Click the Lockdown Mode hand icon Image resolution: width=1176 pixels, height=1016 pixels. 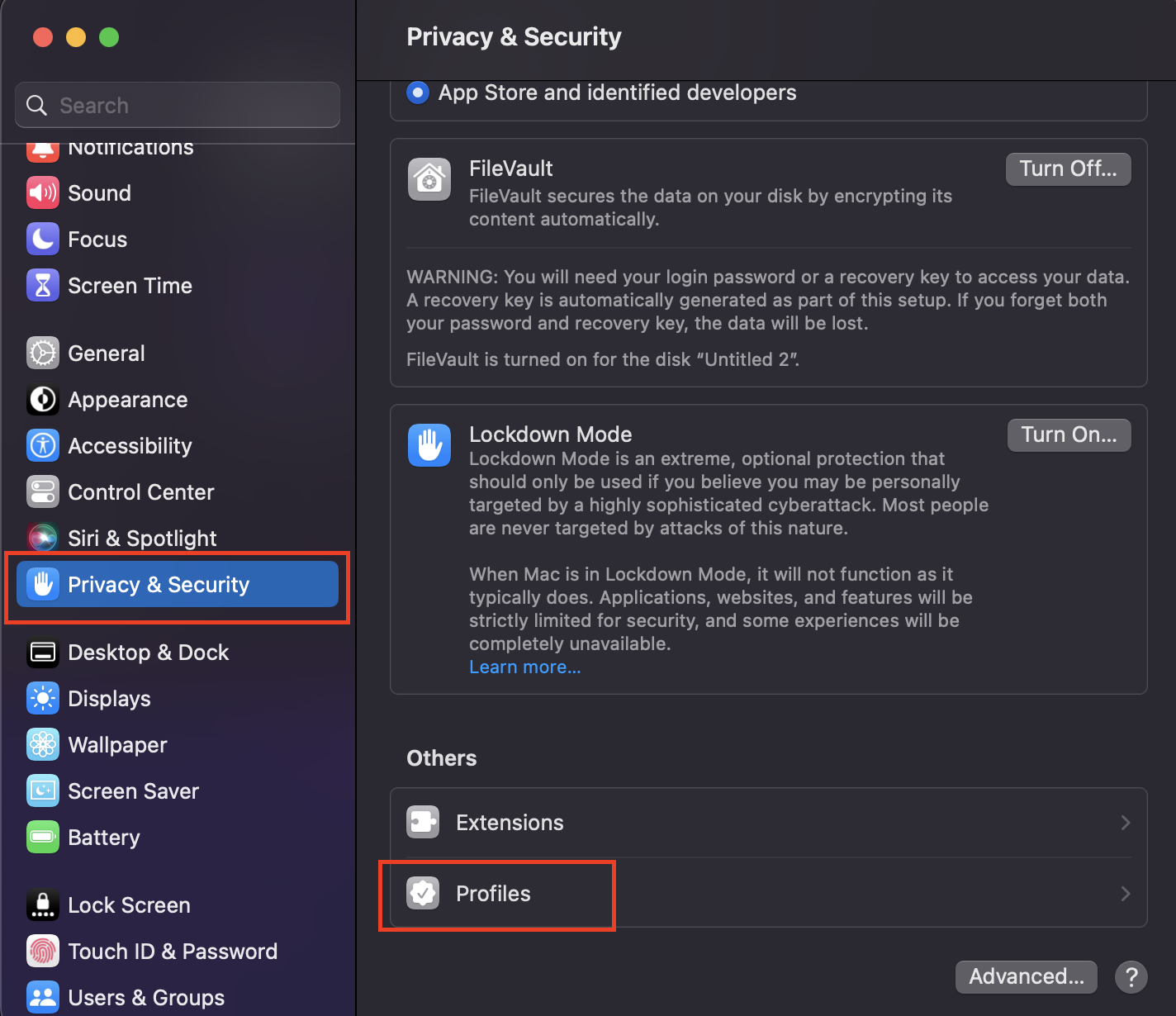pos(429,445)
